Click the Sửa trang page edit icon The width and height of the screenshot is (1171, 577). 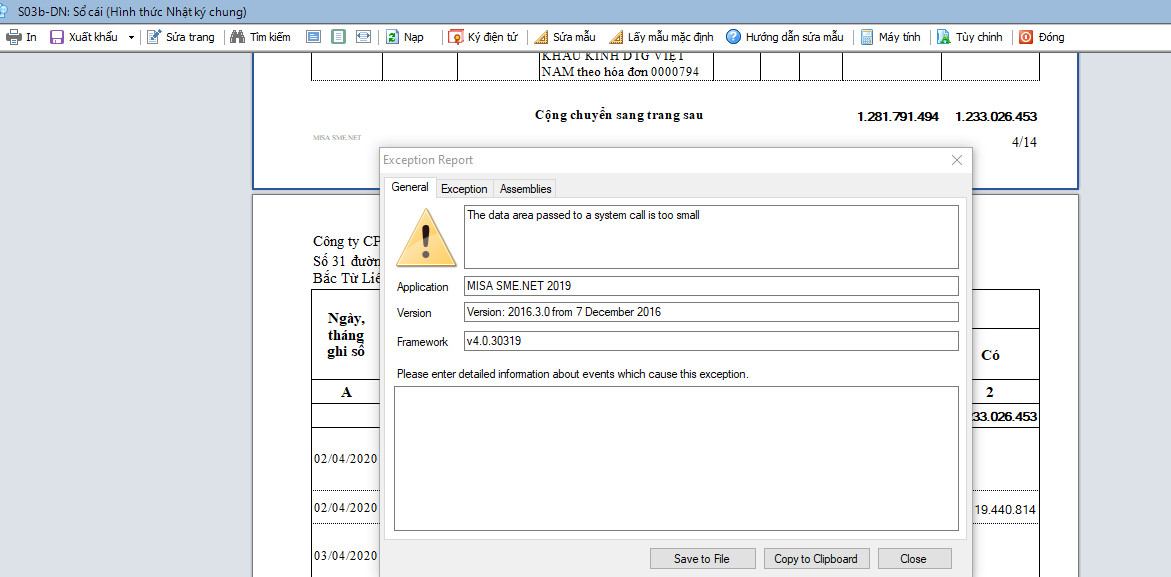point(154,37)
